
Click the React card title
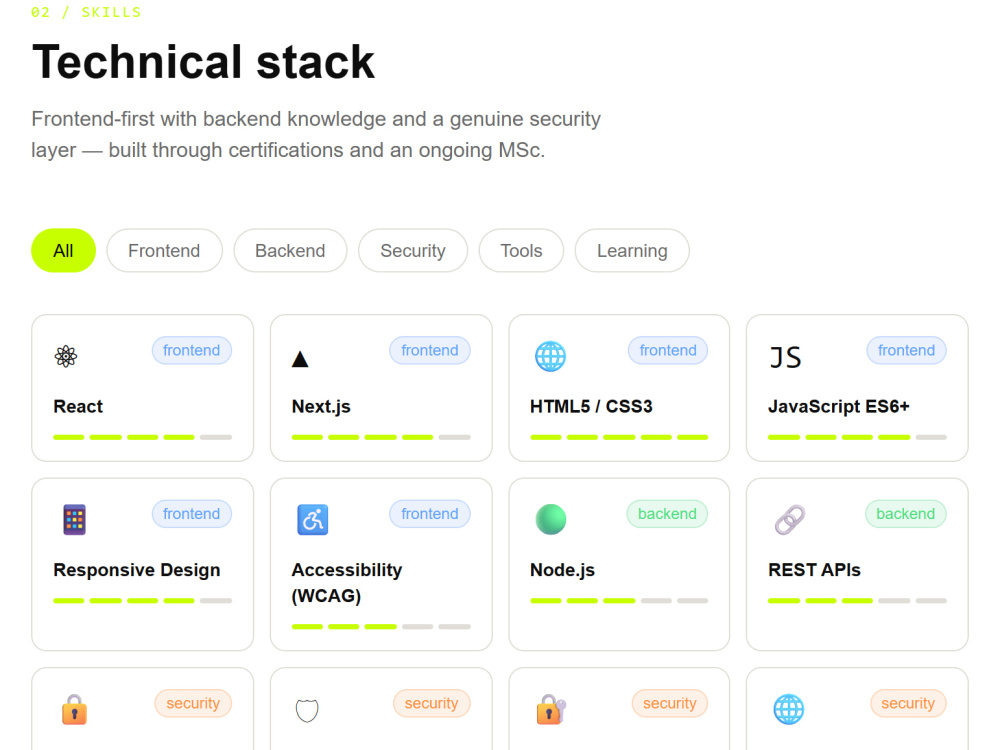pyautogui.click(x=78, y=406)
